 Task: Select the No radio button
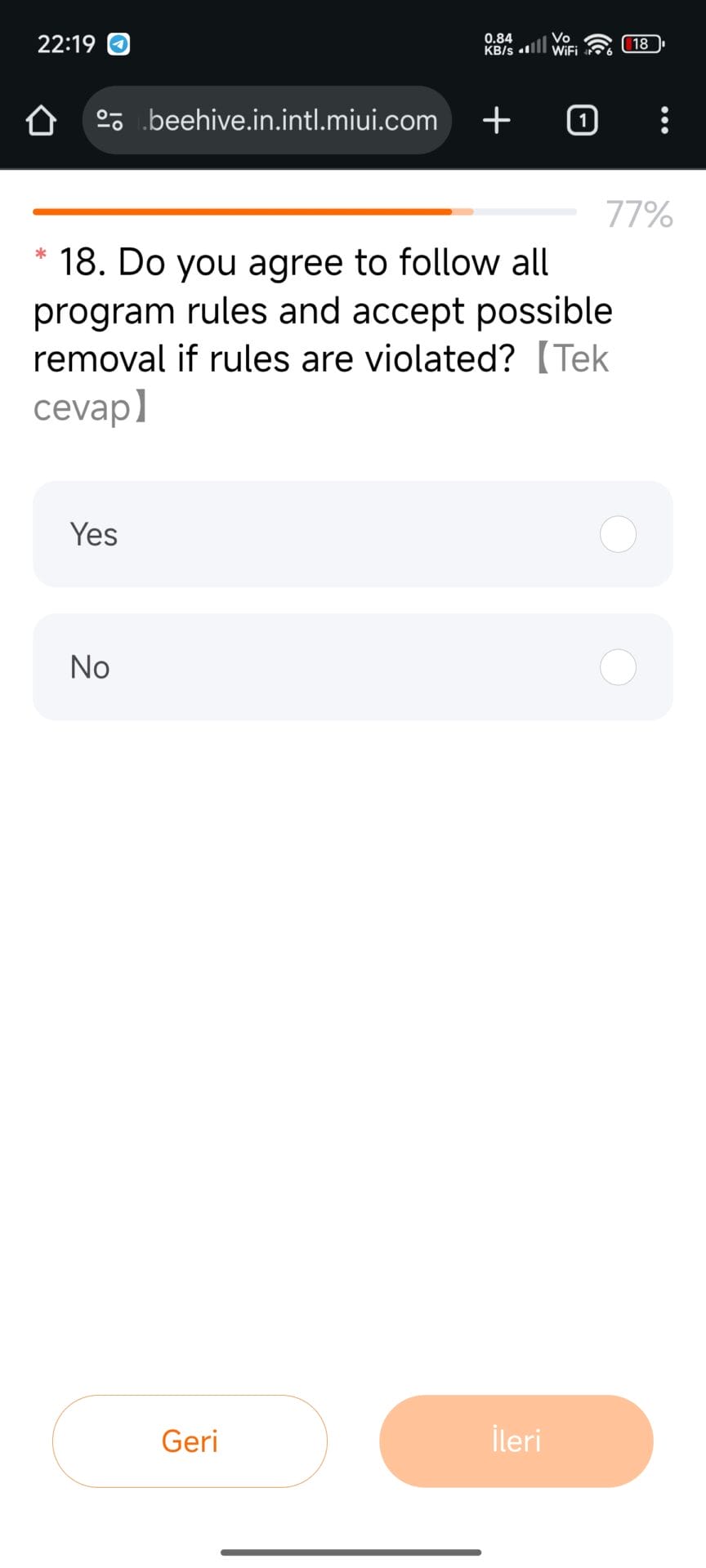click(x=618, y=667)
